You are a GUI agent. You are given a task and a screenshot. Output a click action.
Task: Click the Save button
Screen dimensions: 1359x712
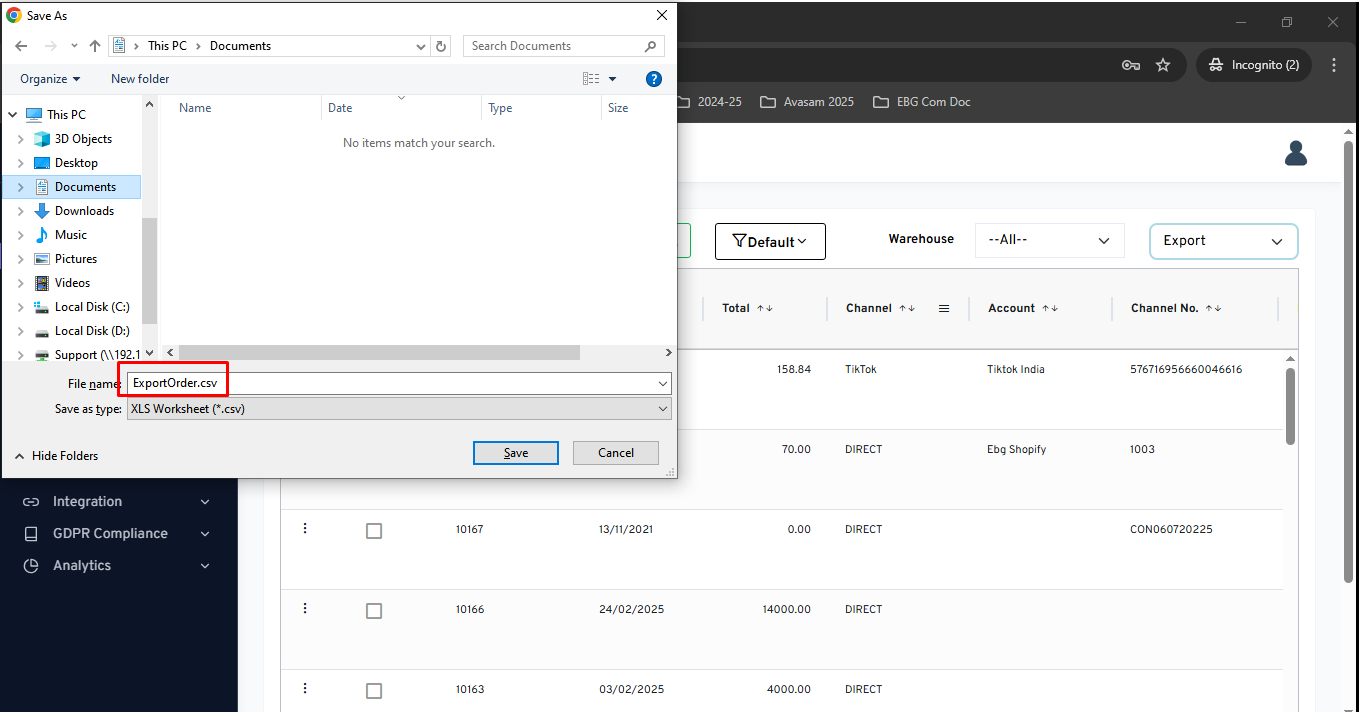pyautogui.click(x=515, y=453)
